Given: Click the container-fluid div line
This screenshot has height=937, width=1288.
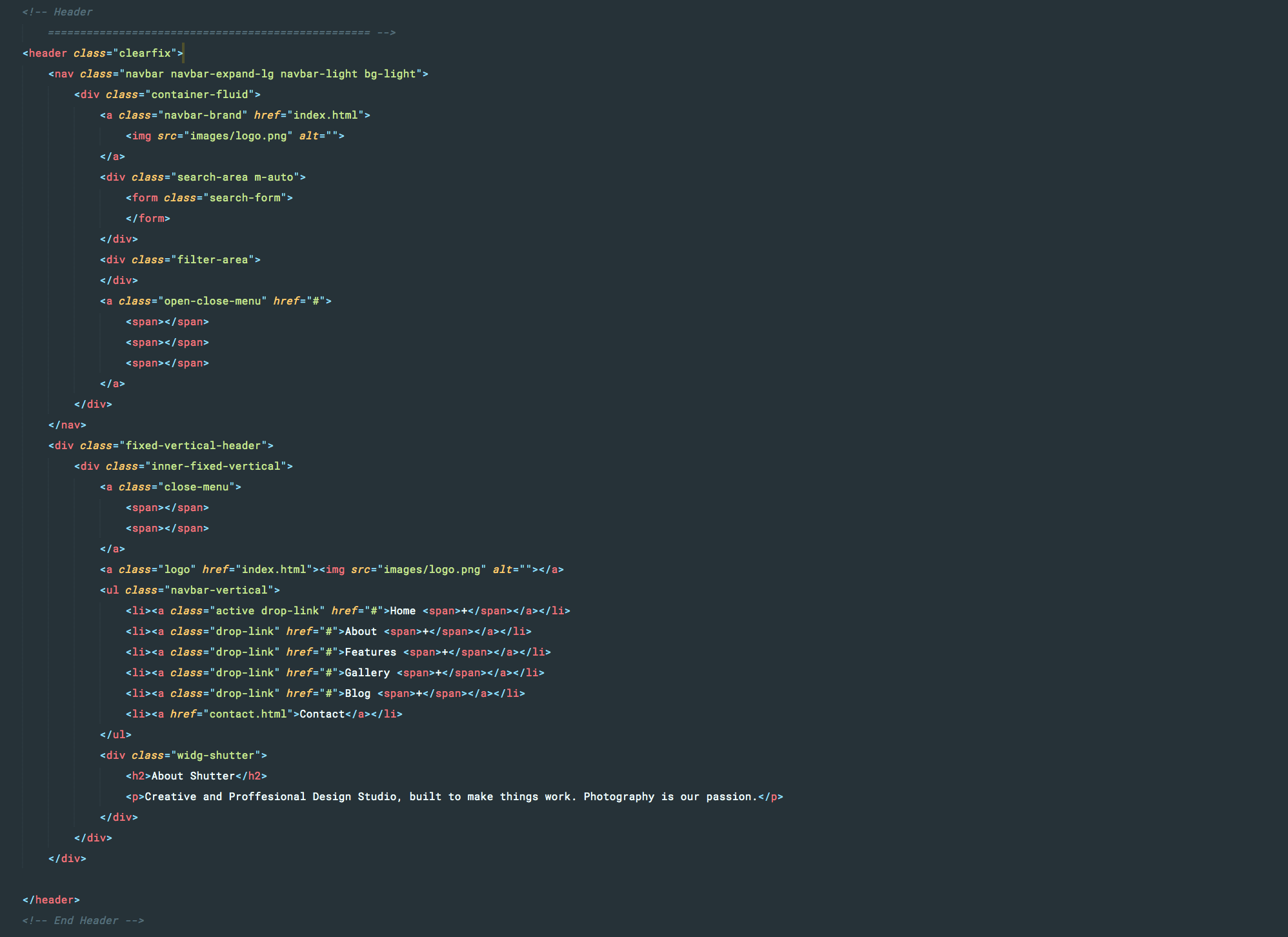Looking at the screenshot, I should (x=167, y=94).
